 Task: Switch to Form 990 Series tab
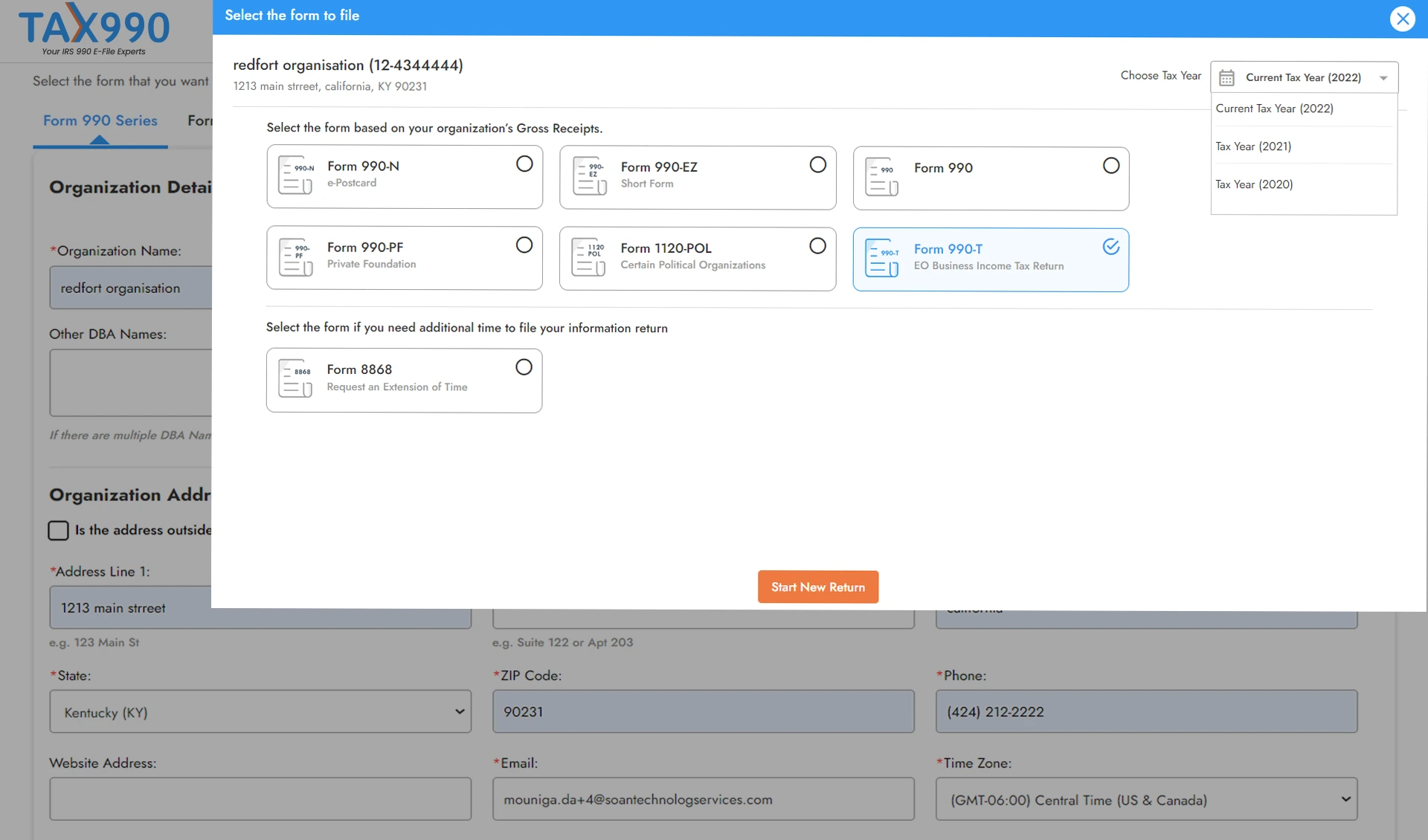(x=99, y=120)
